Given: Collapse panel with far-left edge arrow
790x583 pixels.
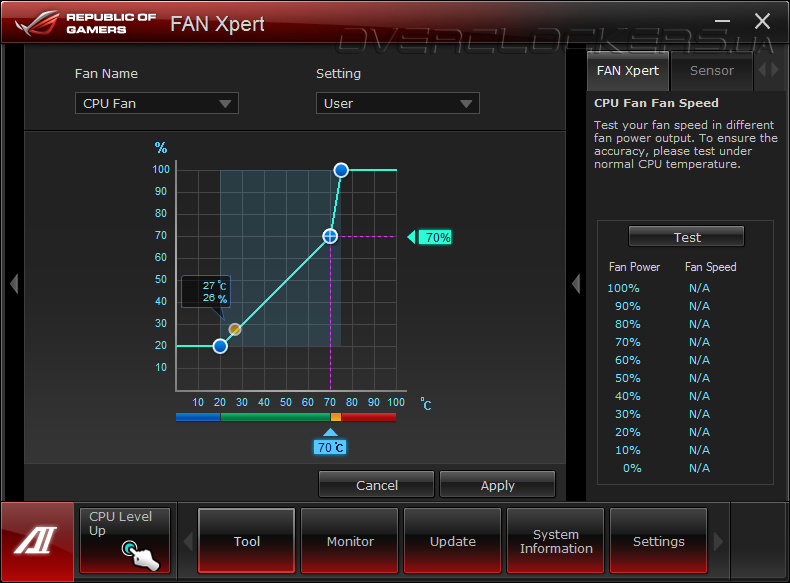Looking at the screenshot, I should [14, 284].
